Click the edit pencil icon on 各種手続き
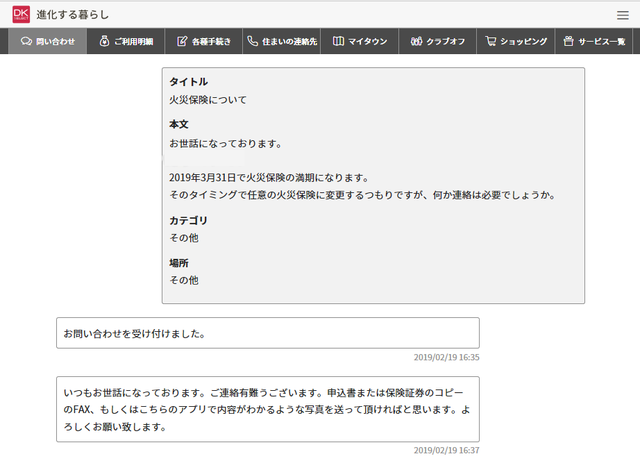The image size is (640, 470). 182,41
